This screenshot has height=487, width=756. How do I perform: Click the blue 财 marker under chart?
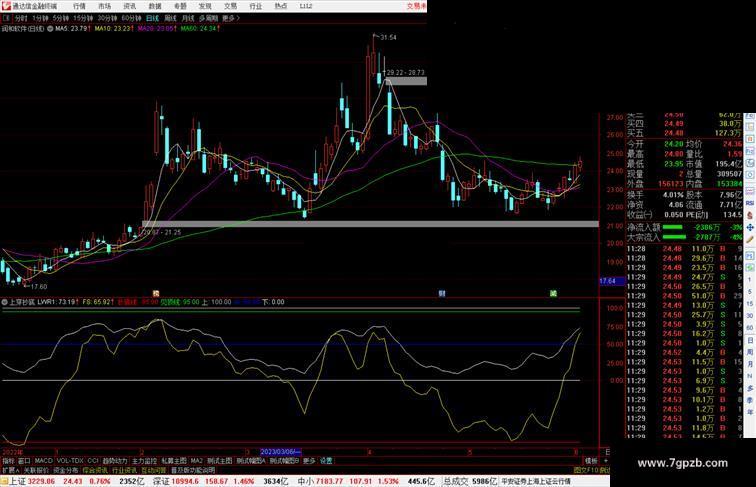(x=442, y=293)
